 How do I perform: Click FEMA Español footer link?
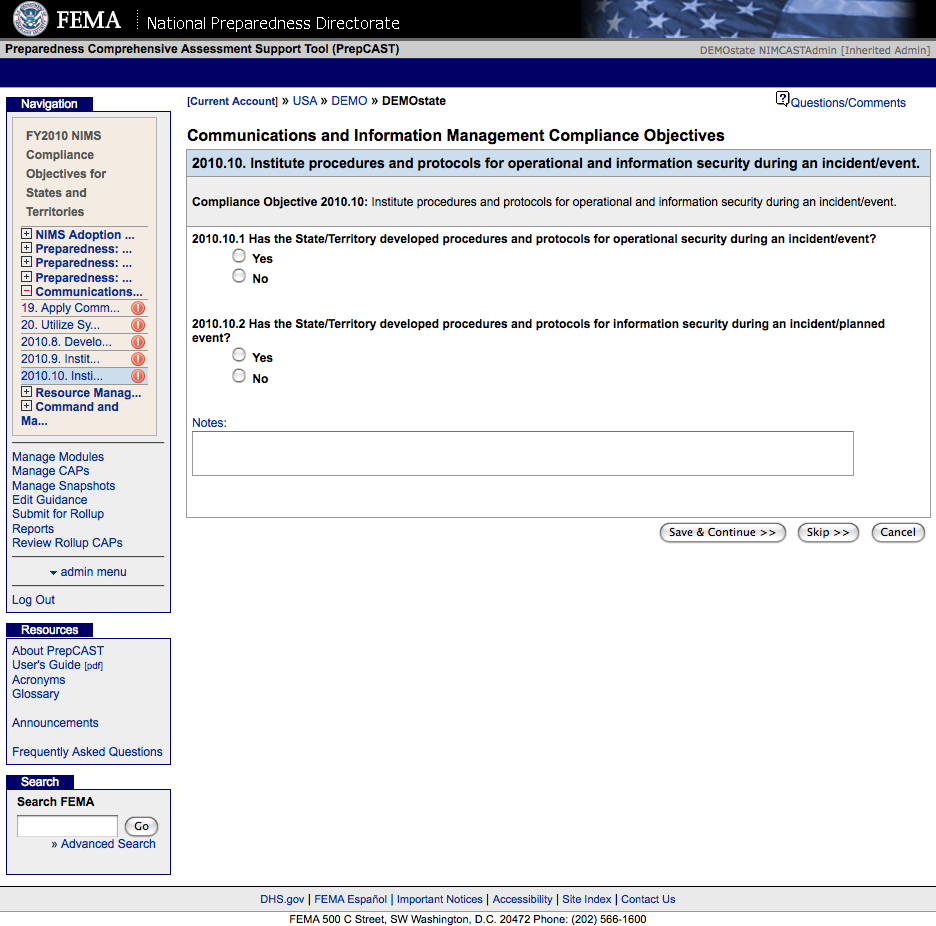pyautogui.click(x=350, y=899)
